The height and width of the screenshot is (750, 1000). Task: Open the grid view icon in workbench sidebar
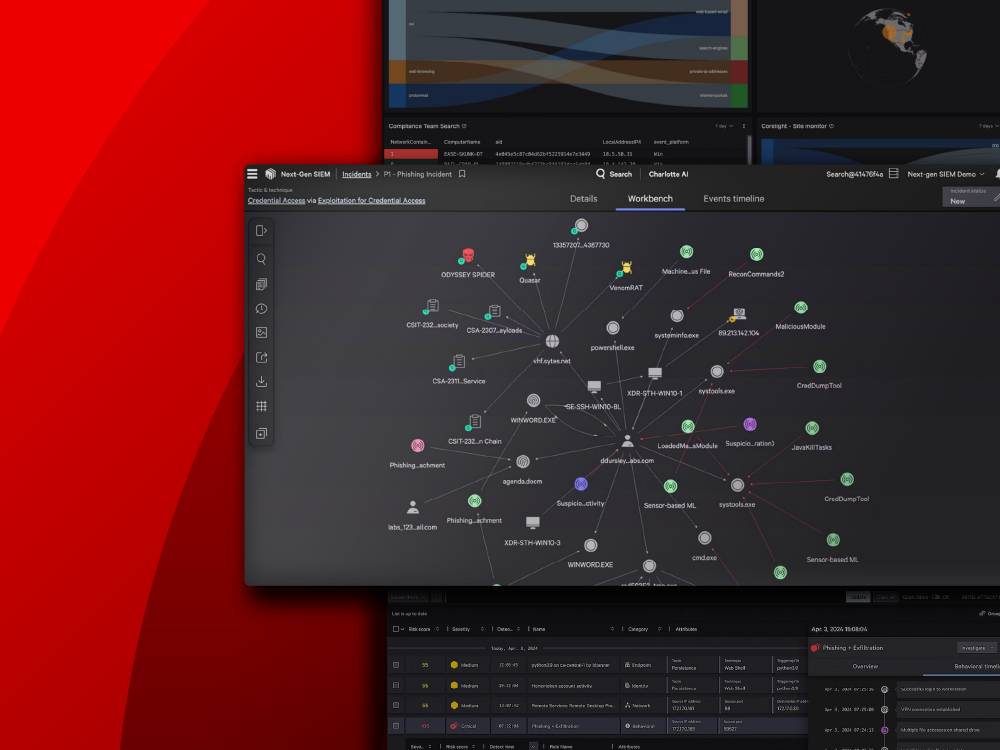[261, 406]
